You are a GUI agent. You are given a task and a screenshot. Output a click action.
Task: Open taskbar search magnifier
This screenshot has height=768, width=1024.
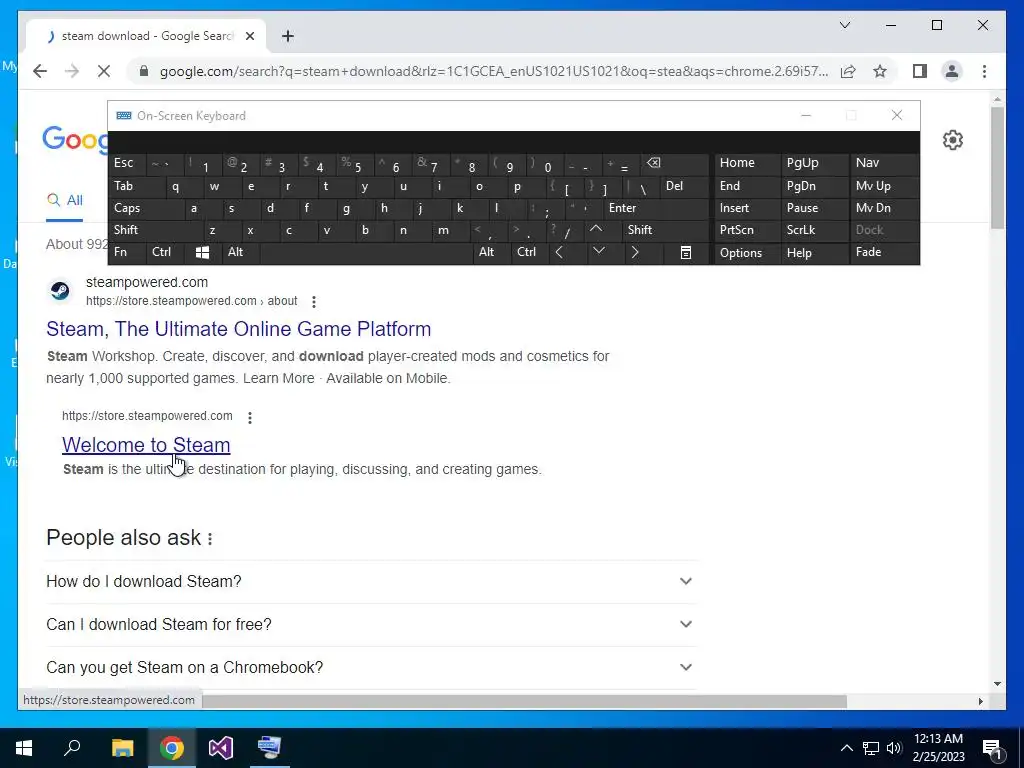pyautogui.click(x=72, y=748)
